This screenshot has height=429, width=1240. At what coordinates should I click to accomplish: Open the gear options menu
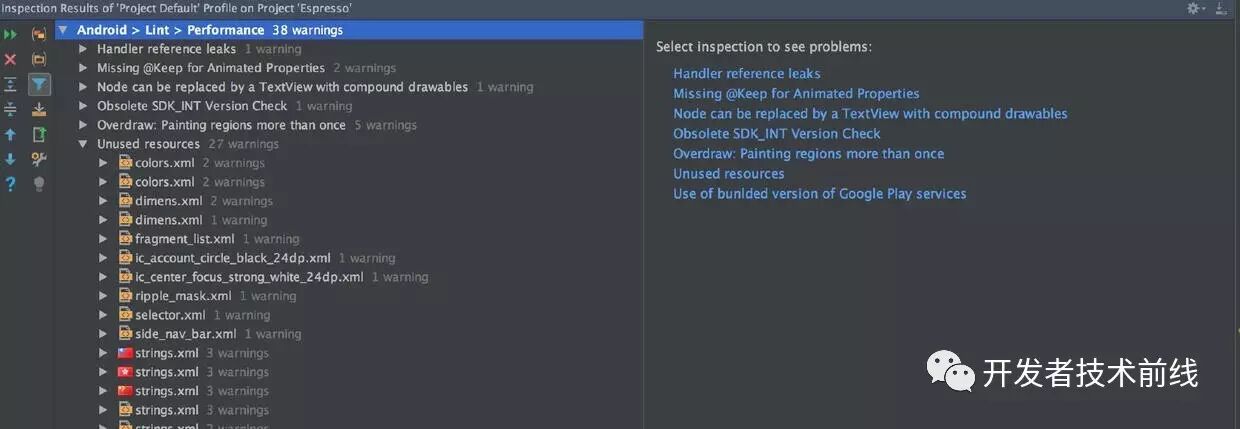pos(1194,8)
